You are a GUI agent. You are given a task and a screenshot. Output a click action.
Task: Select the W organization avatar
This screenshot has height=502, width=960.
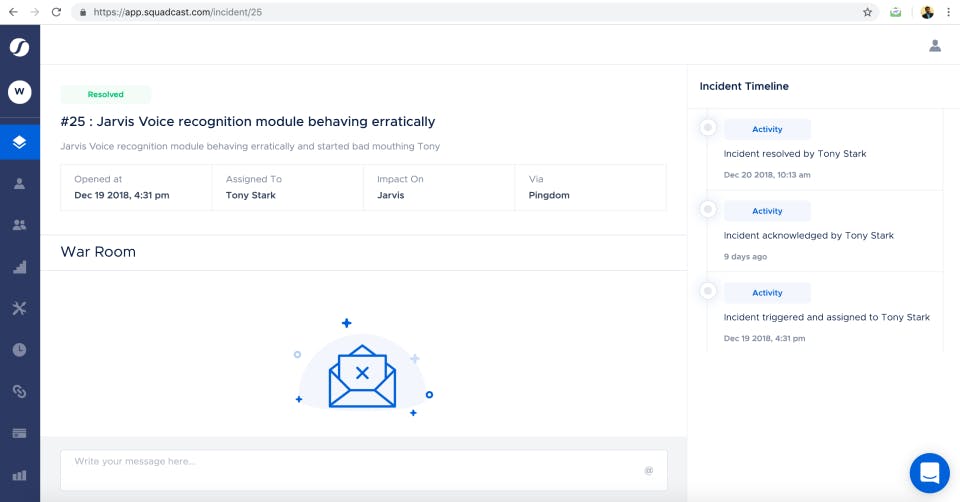(x=20, y=92)
